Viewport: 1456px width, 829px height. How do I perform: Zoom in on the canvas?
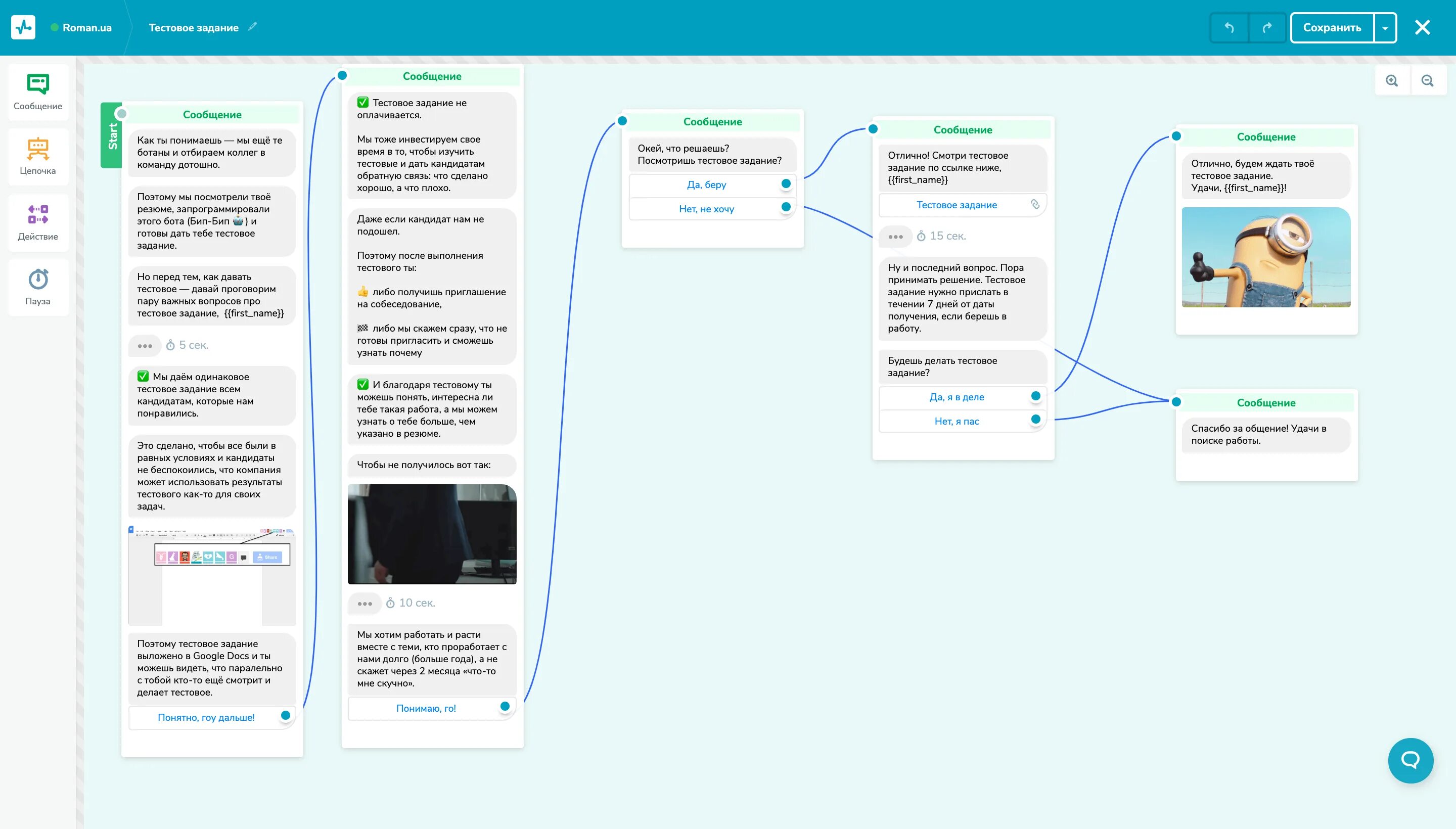click(1392, 80)
